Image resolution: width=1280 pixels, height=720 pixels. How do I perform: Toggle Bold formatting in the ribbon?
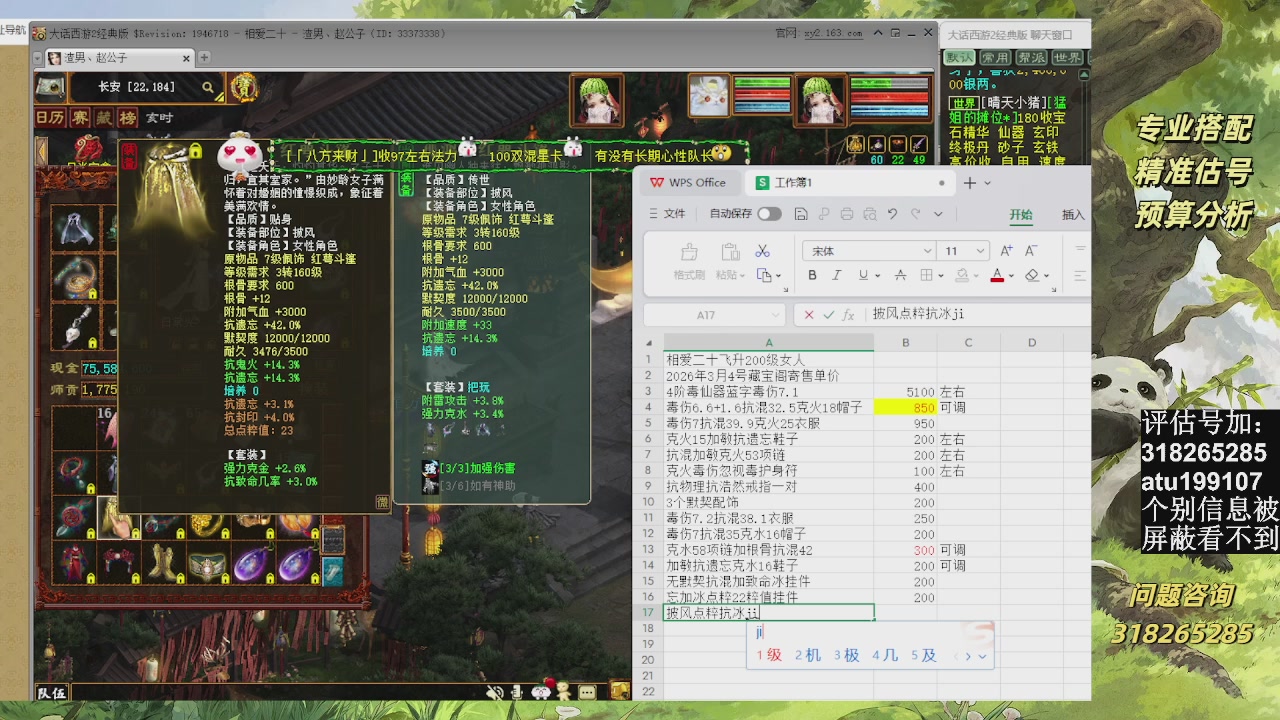pyautogui.click(x=813, y=275)
